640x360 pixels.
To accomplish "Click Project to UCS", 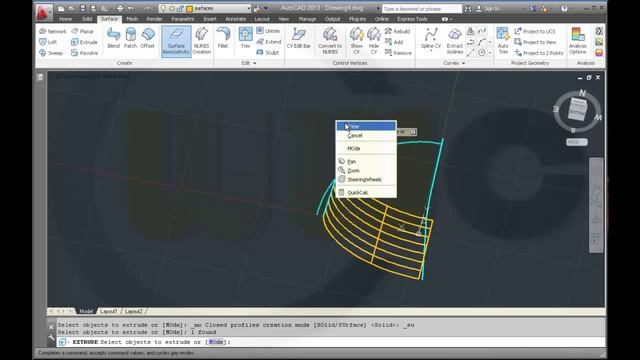I will point(535,31).
